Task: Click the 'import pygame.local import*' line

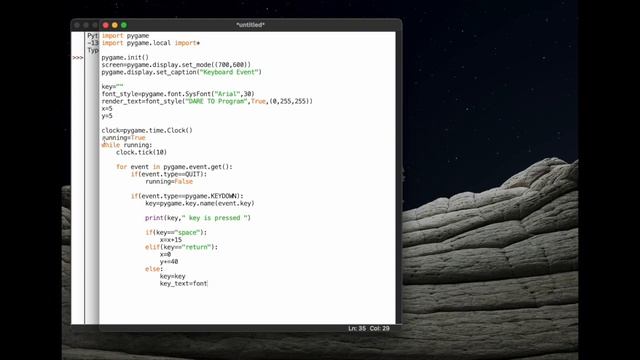Action: click(x=151, y=43)
